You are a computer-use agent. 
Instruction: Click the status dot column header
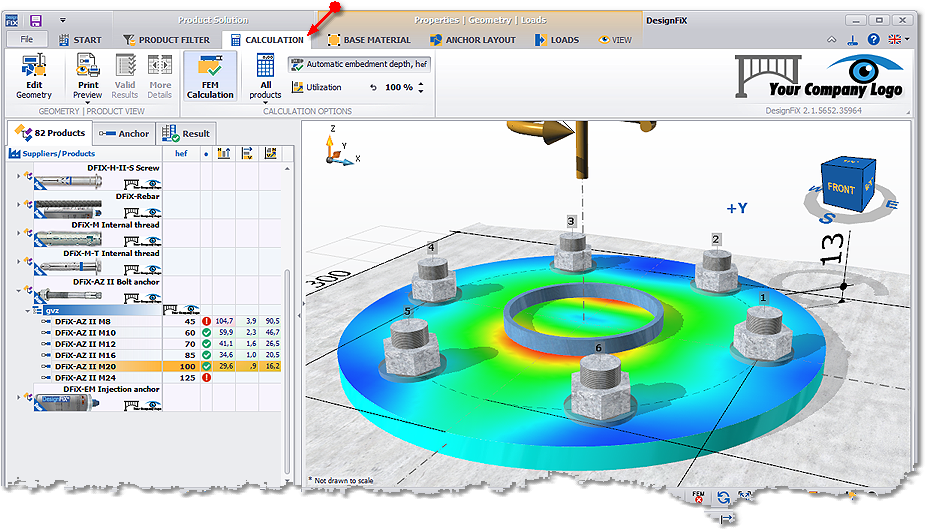(x=206, y=154)
